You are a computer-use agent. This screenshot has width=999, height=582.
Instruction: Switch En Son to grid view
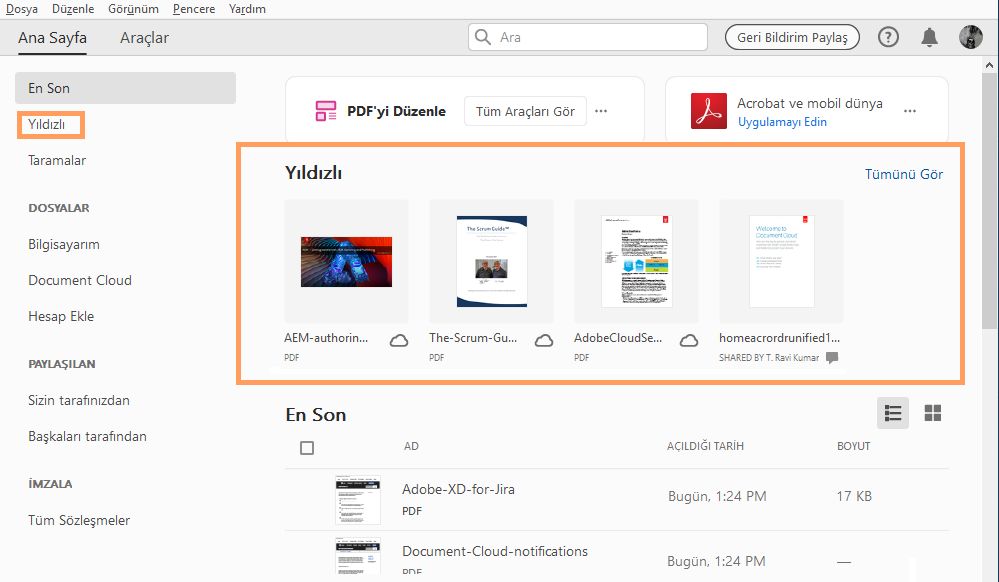coord(933,413)
